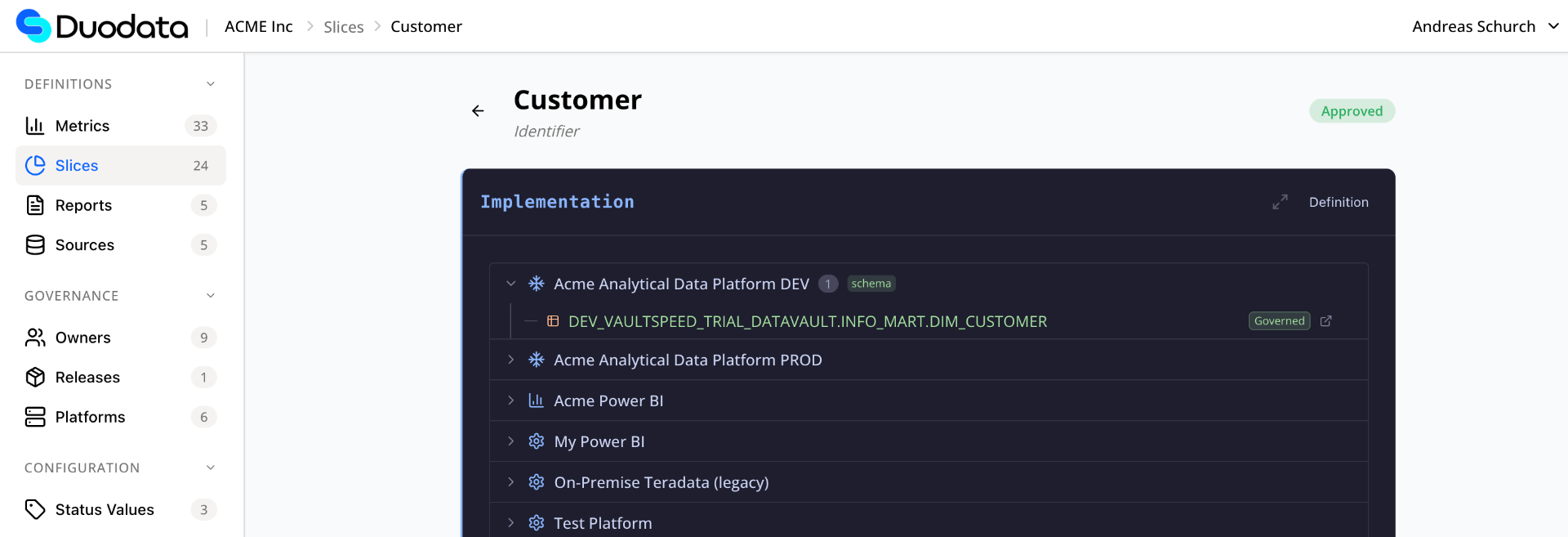Click the Owners people icon
The image size is (1568, 537).
(x=35, y=338)
